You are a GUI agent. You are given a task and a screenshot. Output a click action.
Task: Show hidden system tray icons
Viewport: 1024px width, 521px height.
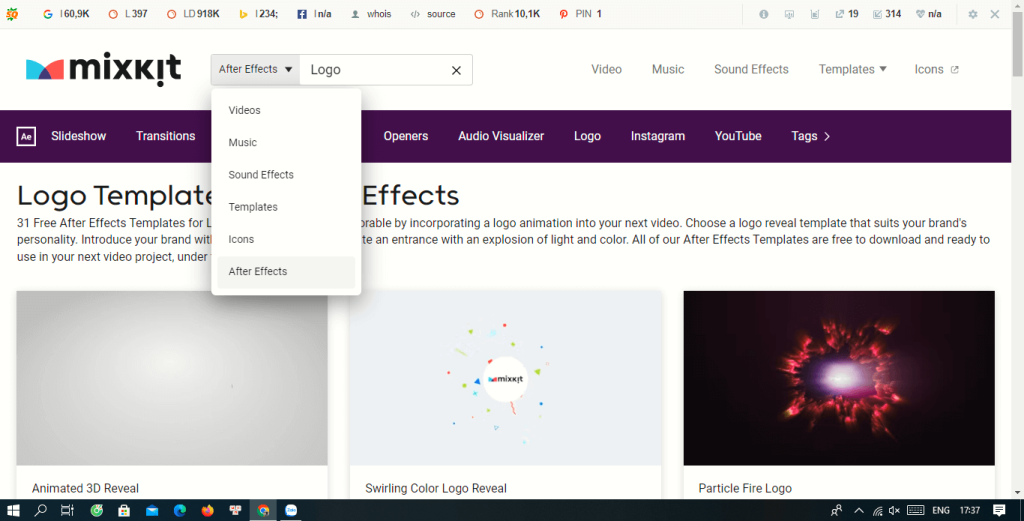859,511
